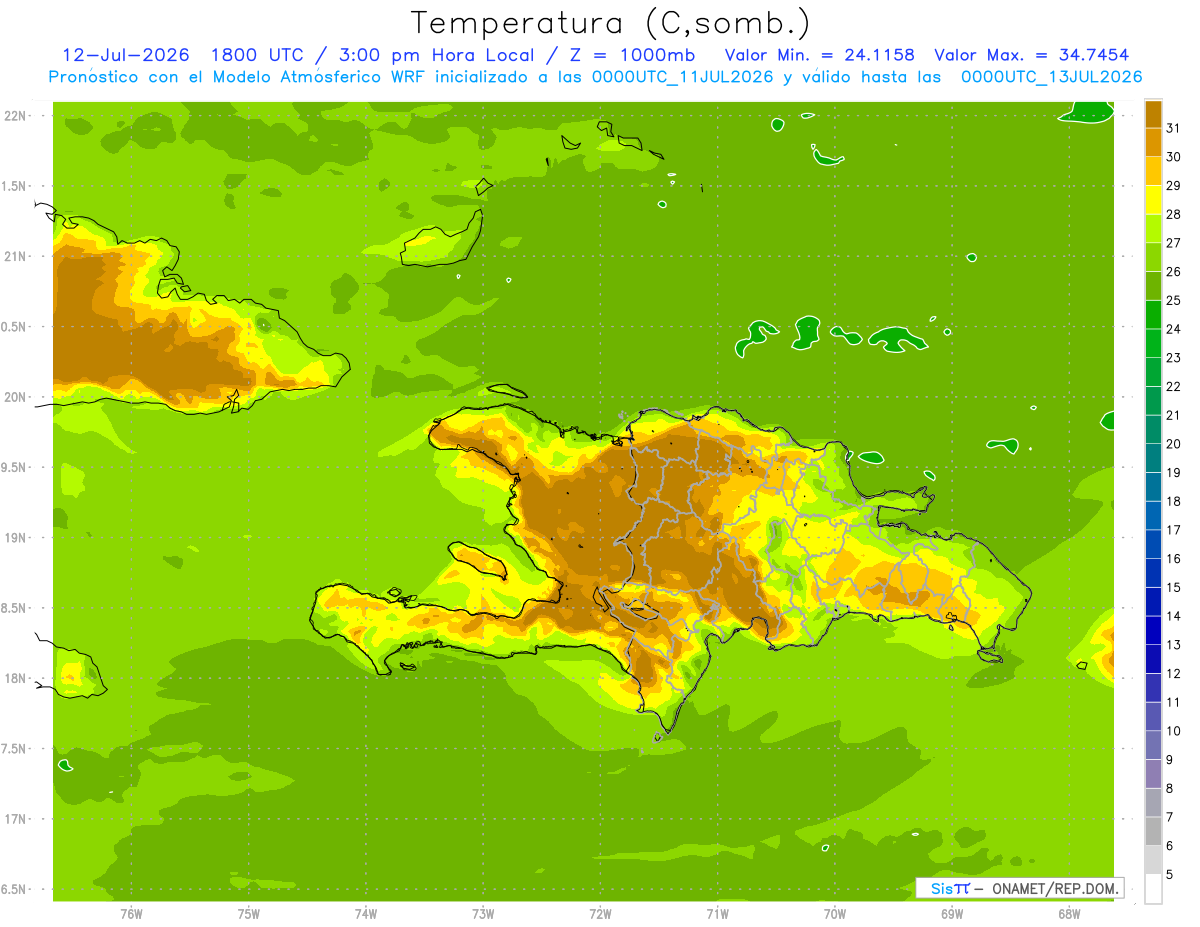The height and width of the screenshot is (927, 1200).
Task: Pick the orange legend swatch between 30 and 31
Action: click(x=1153, y=142)
